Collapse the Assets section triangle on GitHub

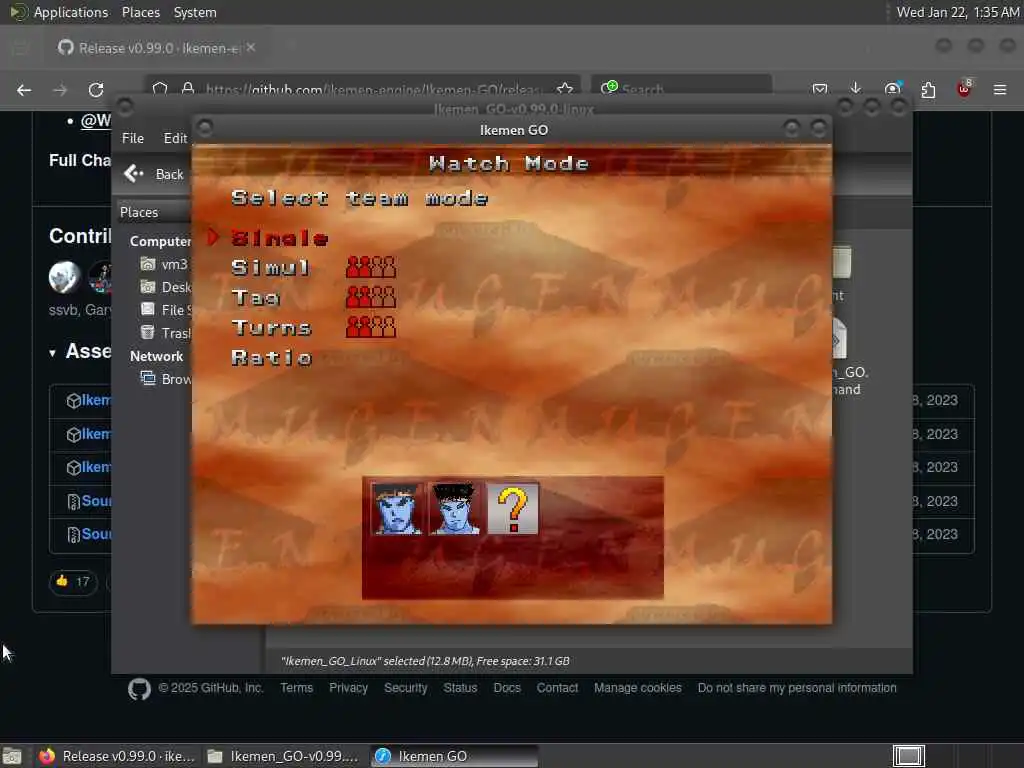52,353
